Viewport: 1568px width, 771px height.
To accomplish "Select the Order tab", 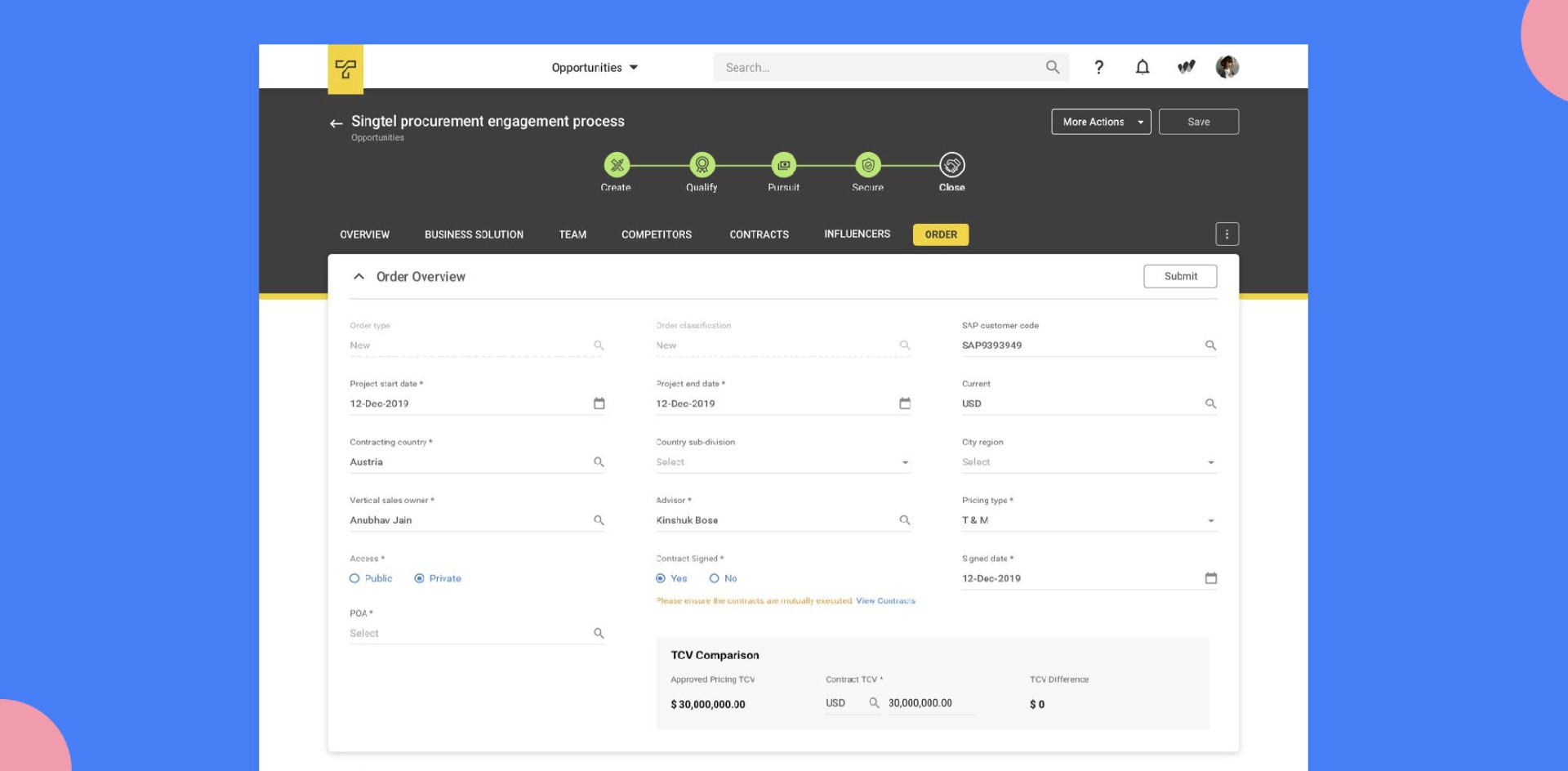I will click(x=941, y=234).
